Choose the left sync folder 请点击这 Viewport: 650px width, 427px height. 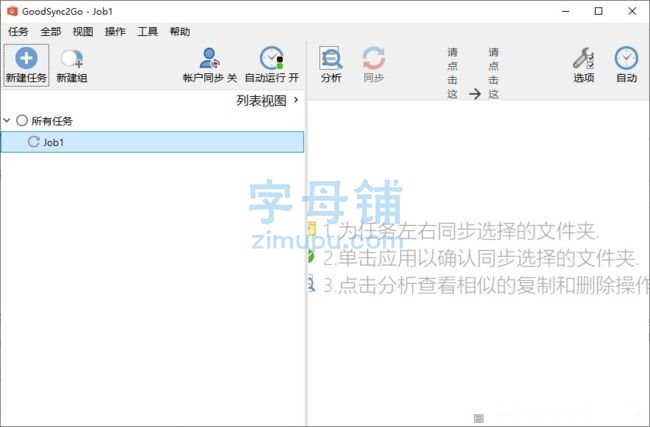[x=452, y=73]
